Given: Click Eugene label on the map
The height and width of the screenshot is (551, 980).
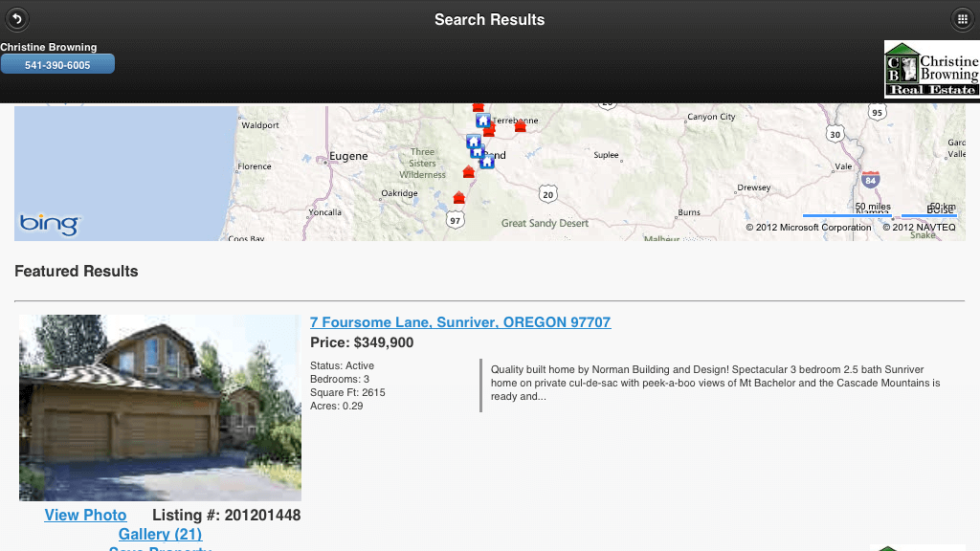Looking at the screenshot, I should point(348,156).
